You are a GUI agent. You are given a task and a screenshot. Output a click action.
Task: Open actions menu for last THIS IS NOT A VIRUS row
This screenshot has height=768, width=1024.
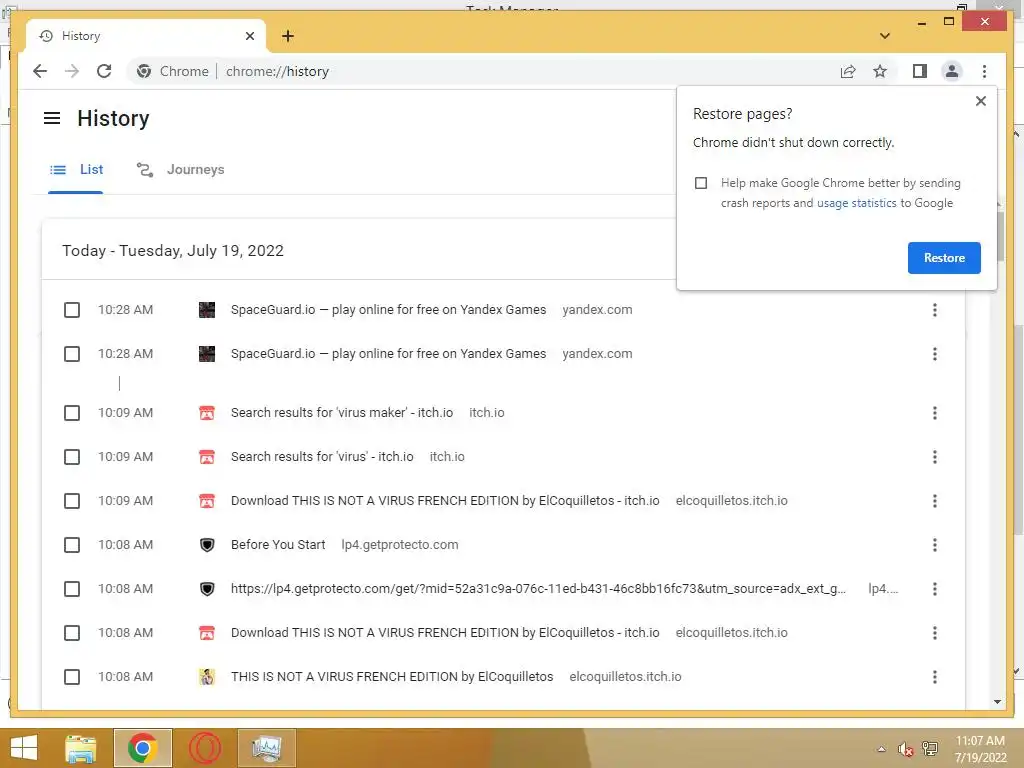pyautogui.click(x=935, y=677)
